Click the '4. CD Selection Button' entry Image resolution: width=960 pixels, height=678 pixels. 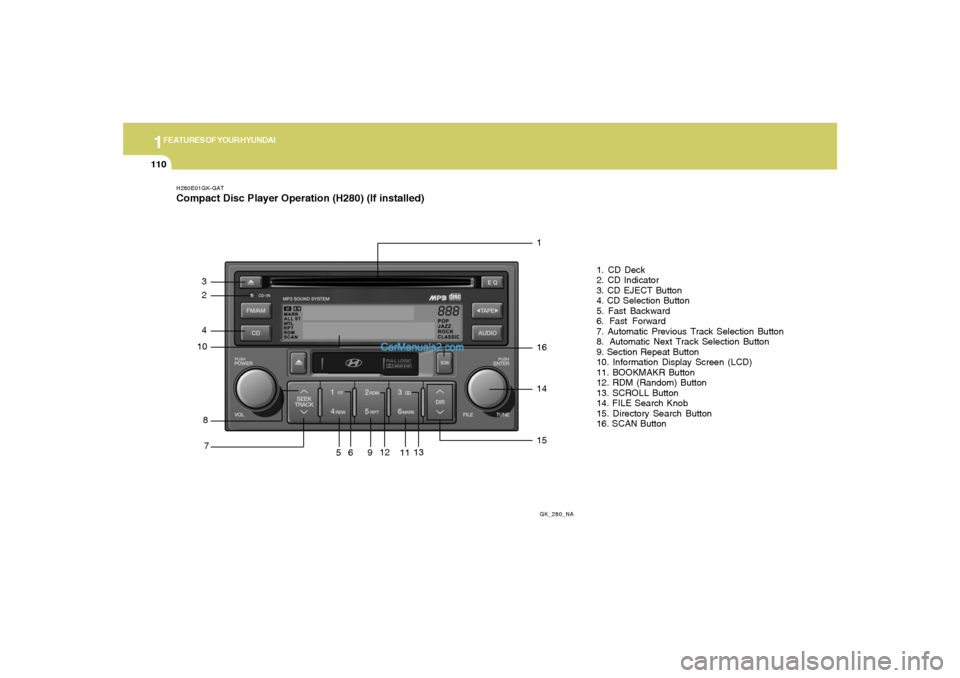(x=643, y=301)
